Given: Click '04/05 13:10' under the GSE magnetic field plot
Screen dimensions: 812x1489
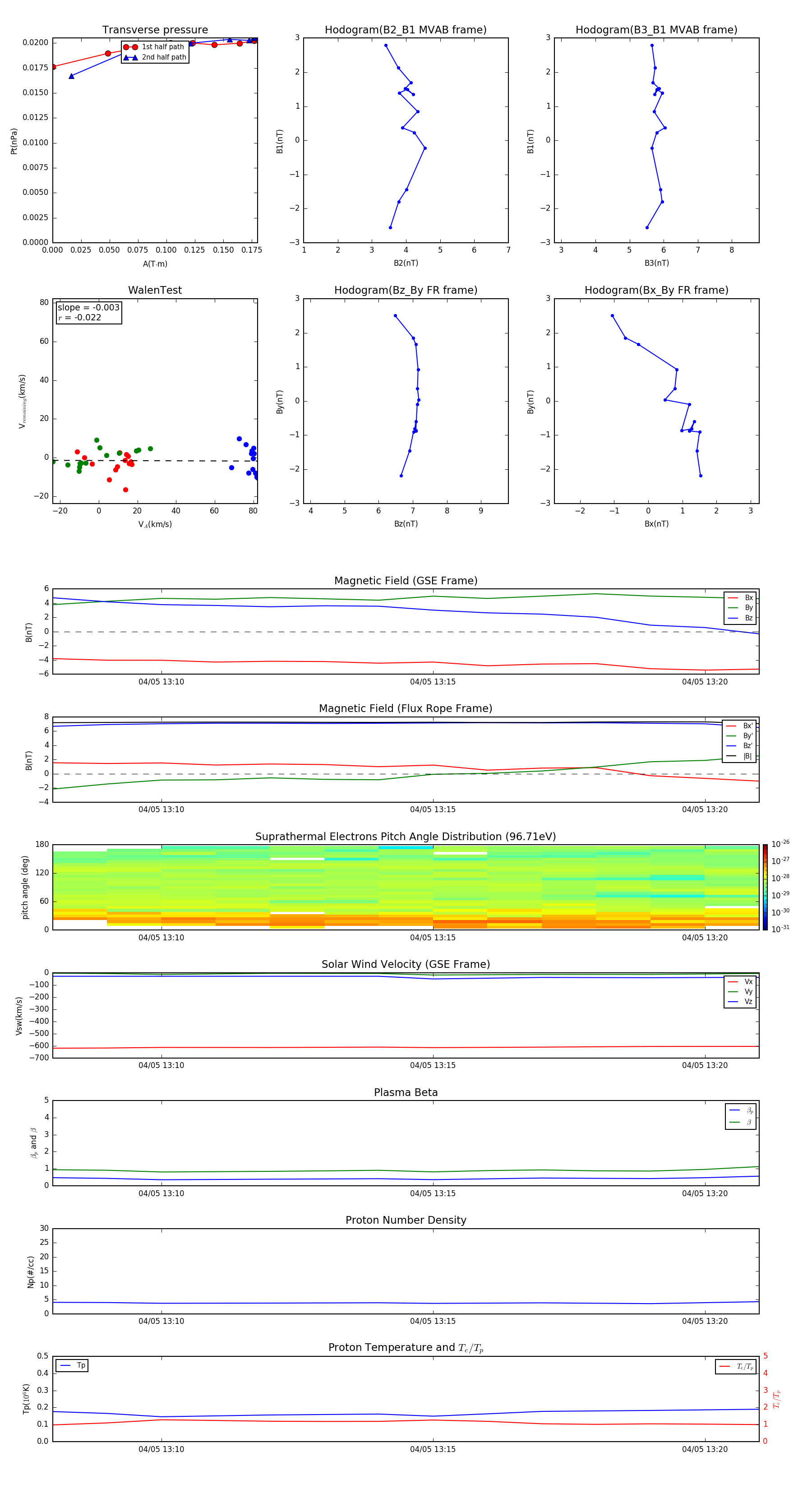Looking at the screenshot, I should (161, 682).
